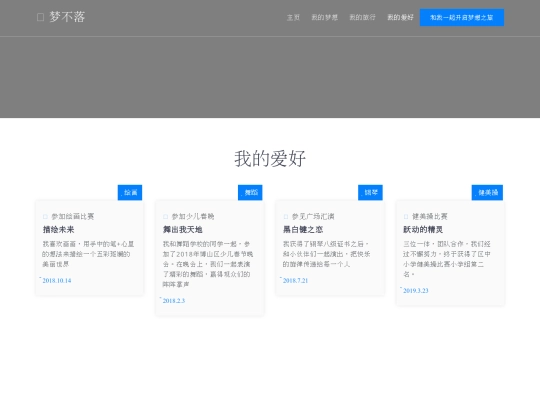Click the small icon before 健美操比赛
This screenshot has height=405, width=540.
click(x=406, y=217)
